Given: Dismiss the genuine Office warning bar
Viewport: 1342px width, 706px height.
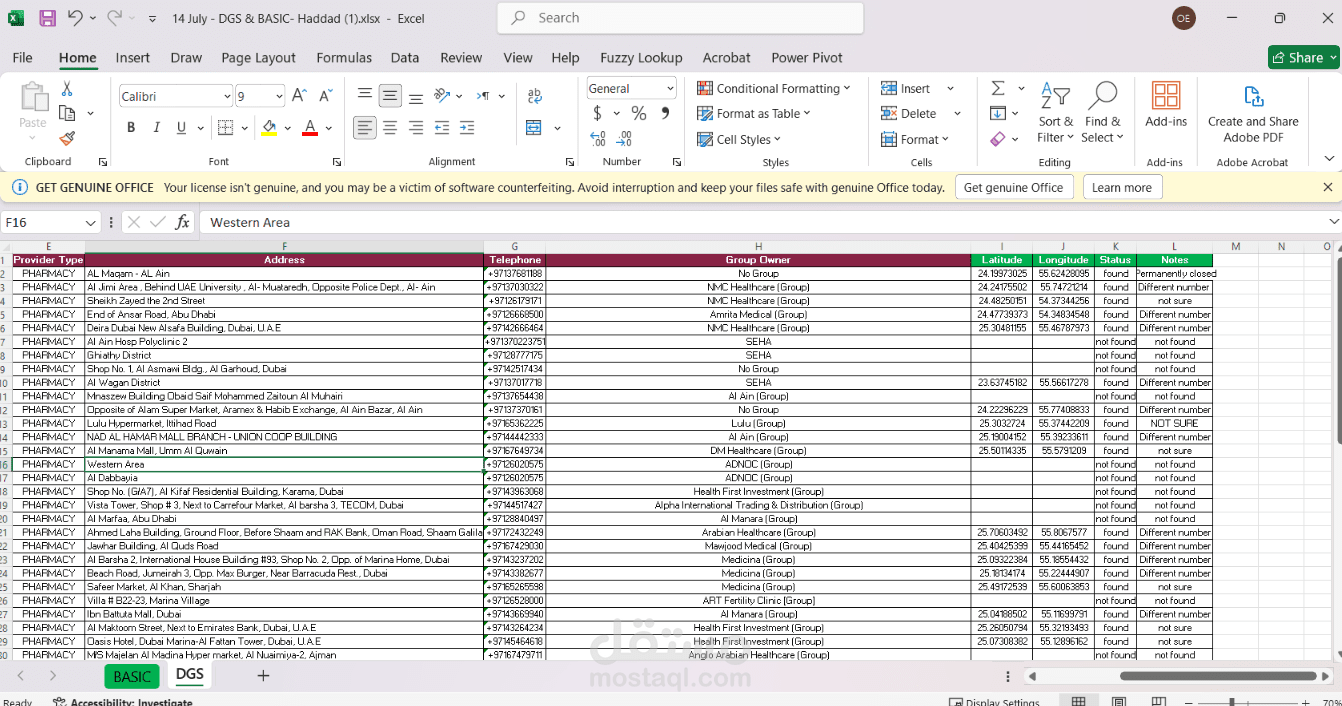Looking at the screenshot, I should (1328, 187).
